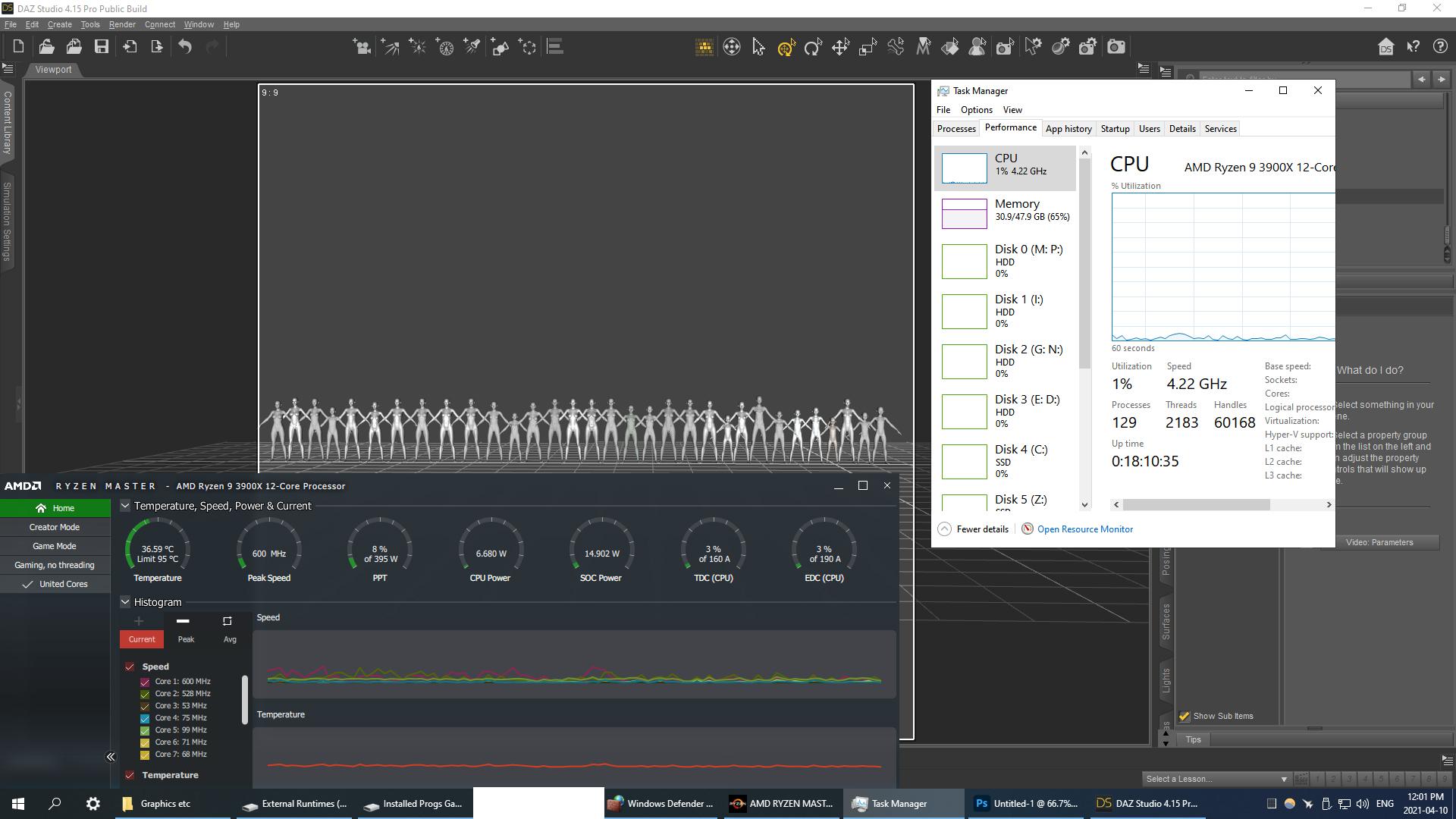Switch to the App history tab

tap(1068, 129)
